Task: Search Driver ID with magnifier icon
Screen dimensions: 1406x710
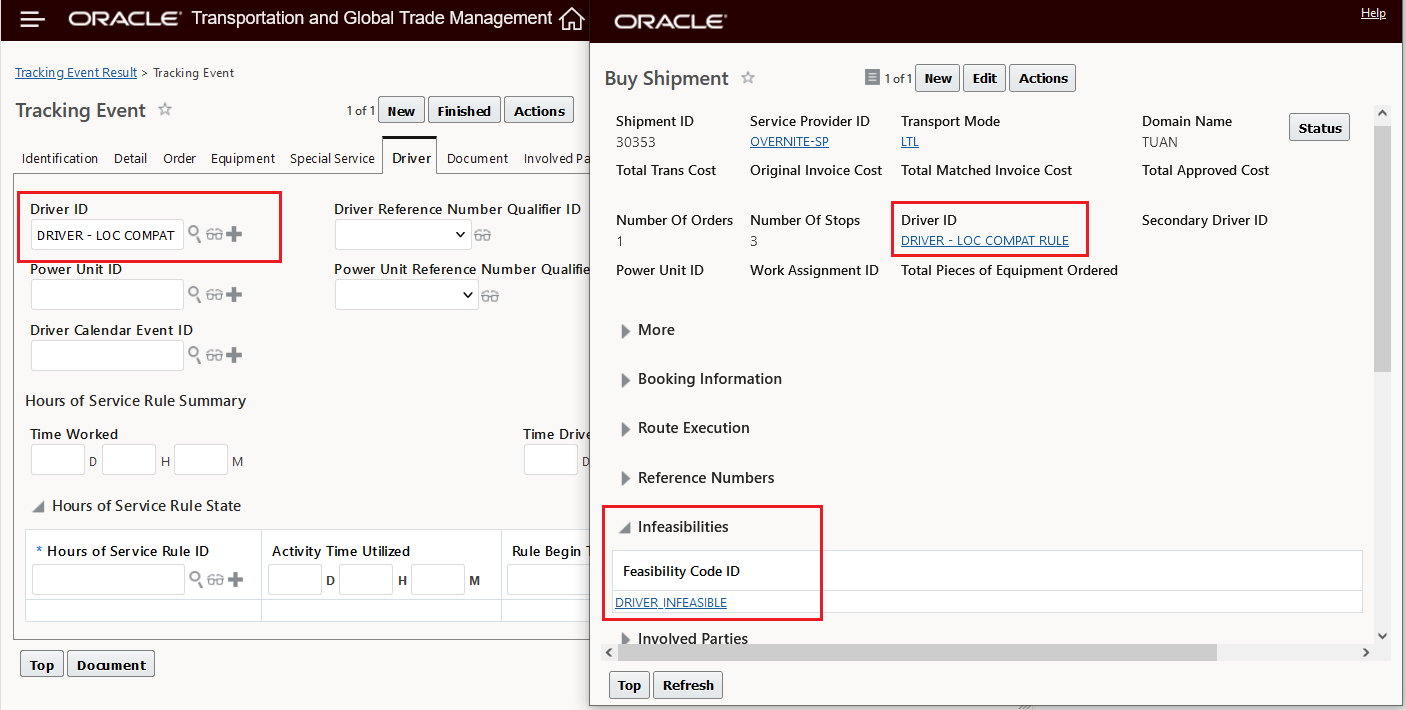Action: (195, 234)
